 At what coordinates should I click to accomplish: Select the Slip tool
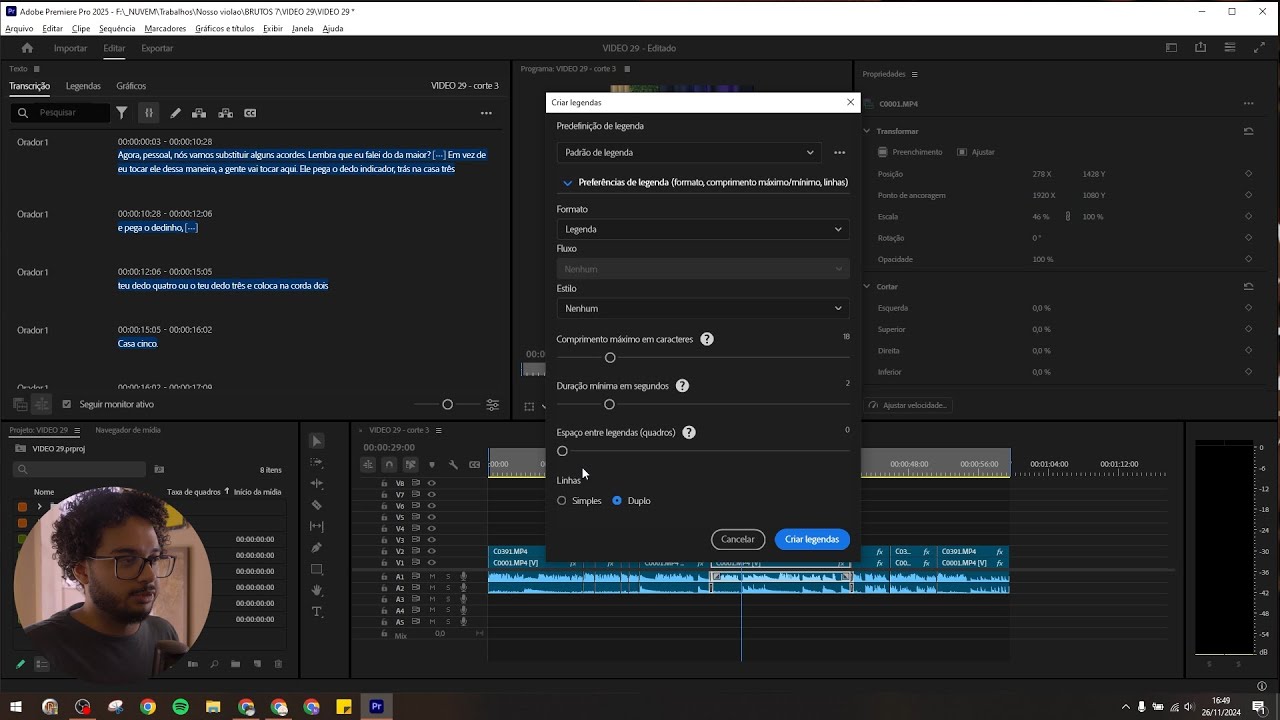317,526
